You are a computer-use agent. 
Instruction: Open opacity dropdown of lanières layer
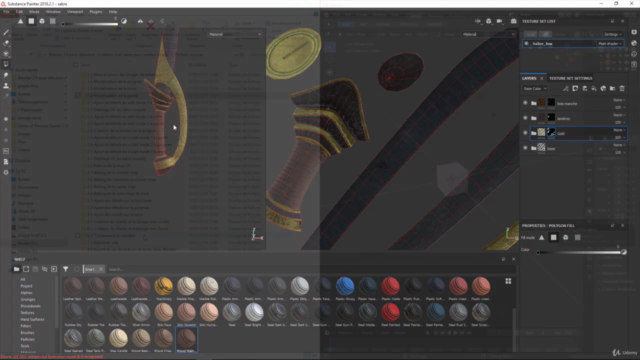620,122
